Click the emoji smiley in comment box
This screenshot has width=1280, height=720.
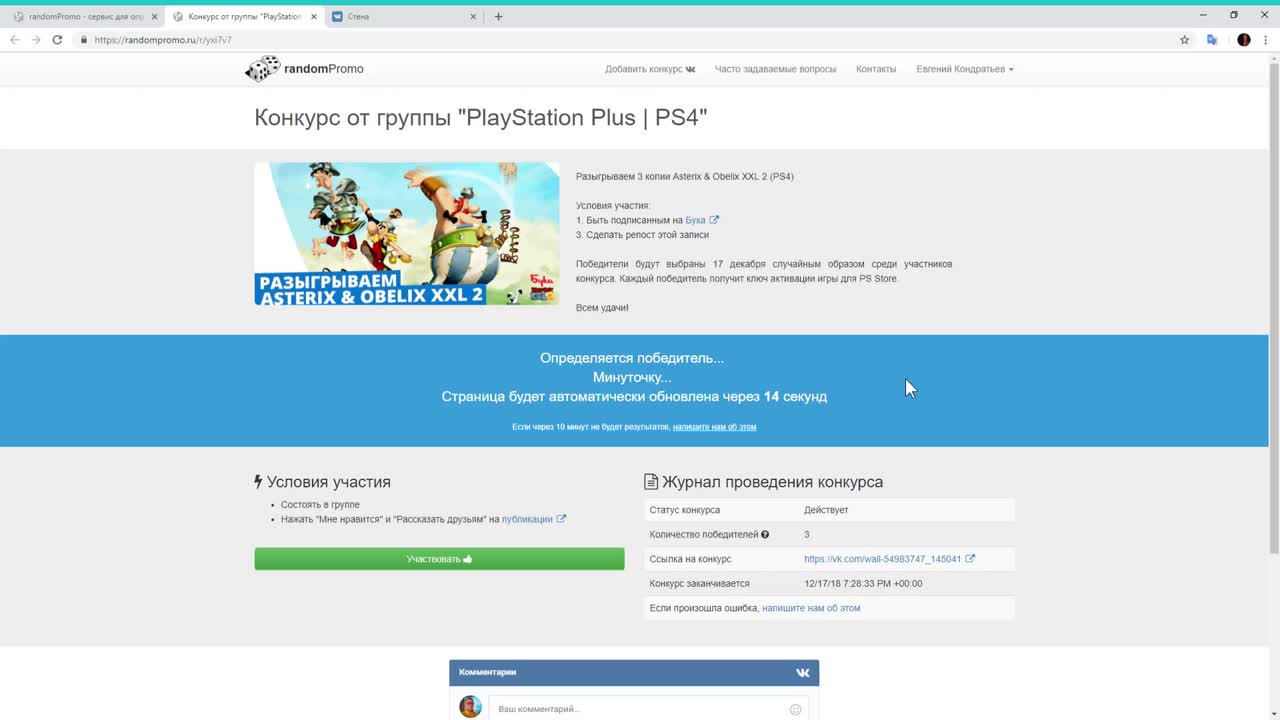click(795, 709)
